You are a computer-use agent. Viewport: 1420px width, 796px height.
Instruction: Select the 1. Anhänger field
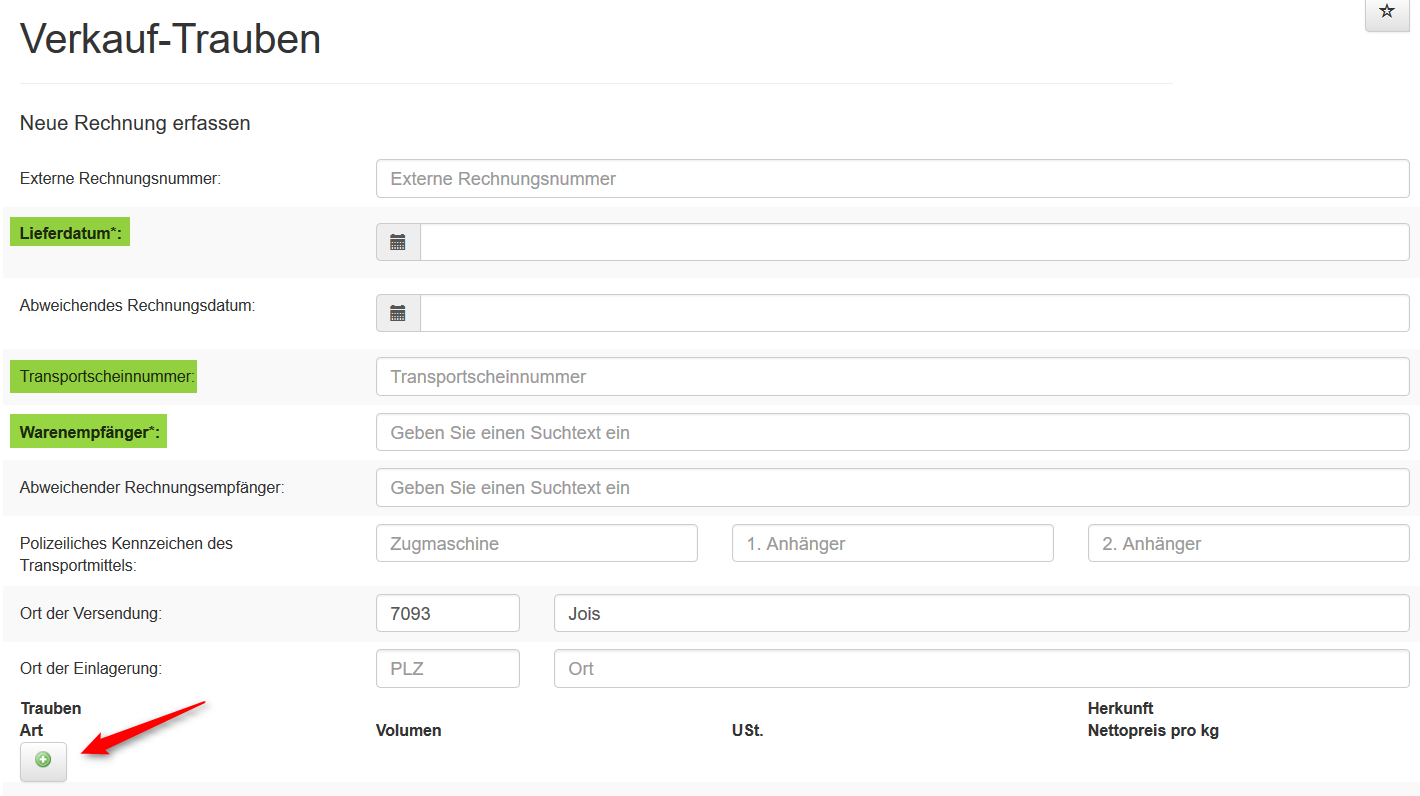coord(892,544)
